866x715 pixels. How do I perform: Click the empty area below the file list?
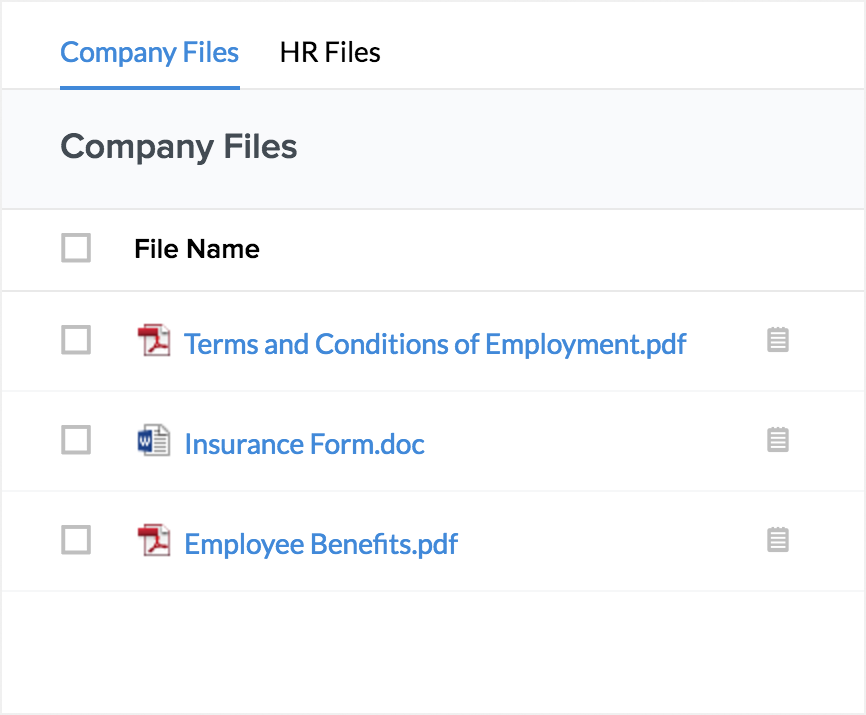[430, 650]
